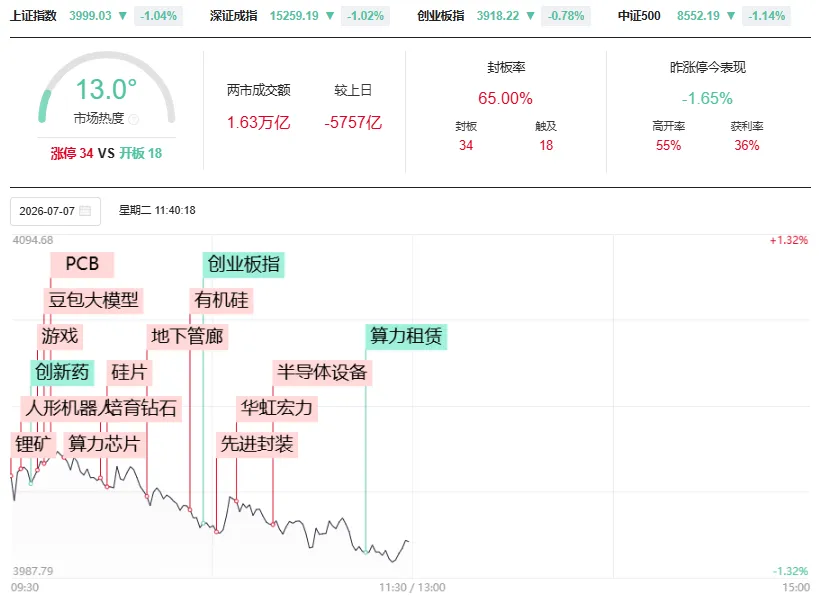
Task: Click the 开板 18 link
Action: 141,154
